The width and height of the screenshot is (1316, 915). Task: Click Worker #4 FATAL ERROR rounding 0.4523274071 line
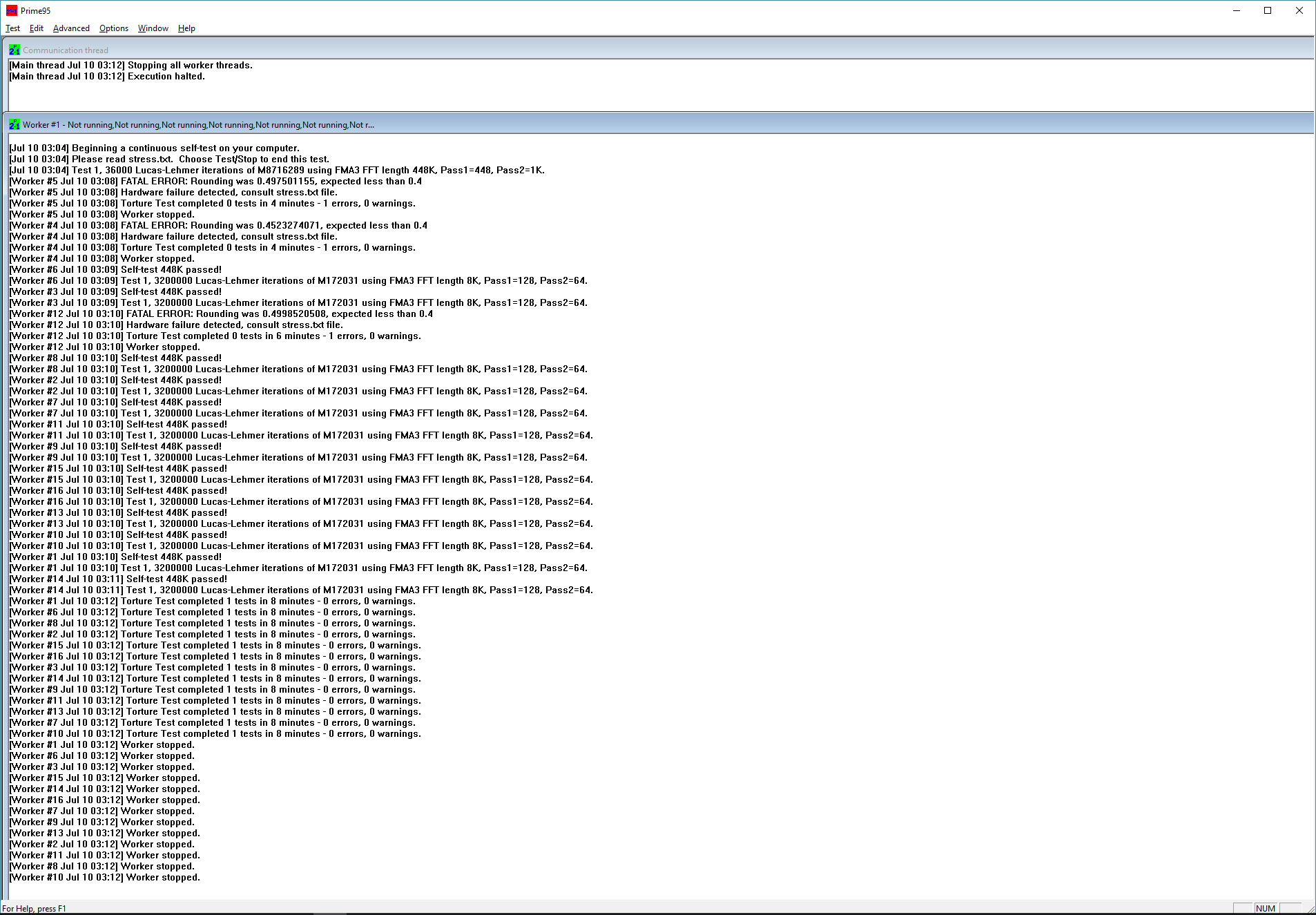click(x=218, y=225)
